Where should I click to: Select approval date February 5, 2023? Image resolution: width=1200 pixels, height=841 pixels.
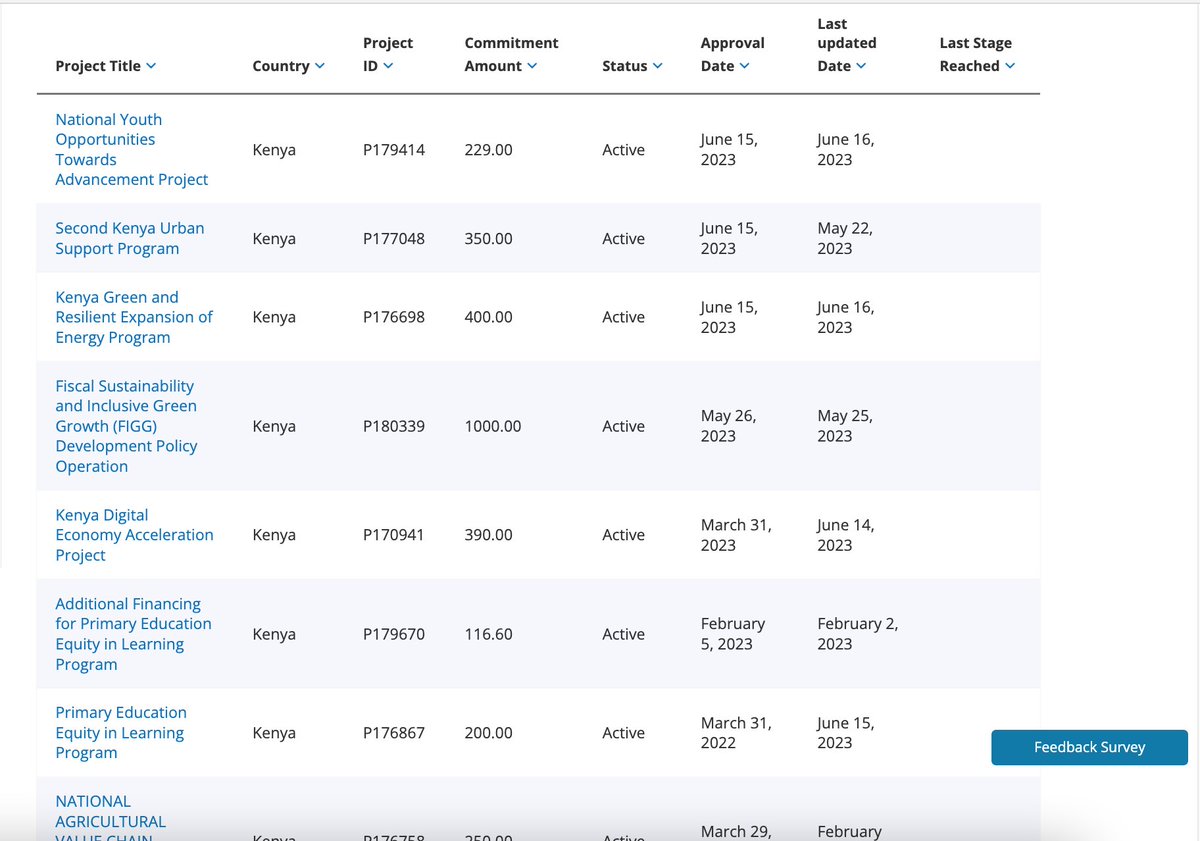(733, 634)
